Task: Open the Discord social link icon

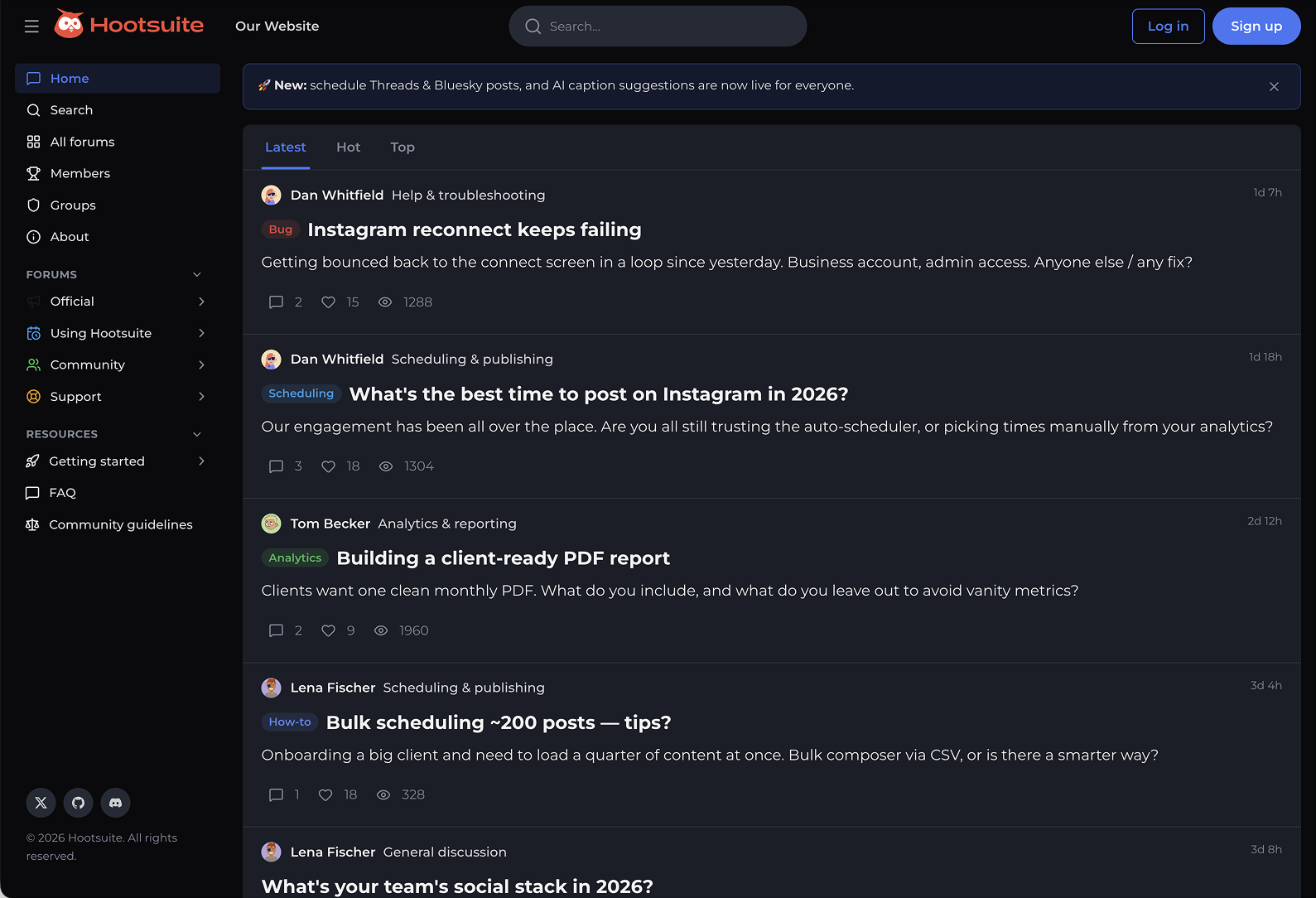Action: click(x=116, y=803)
